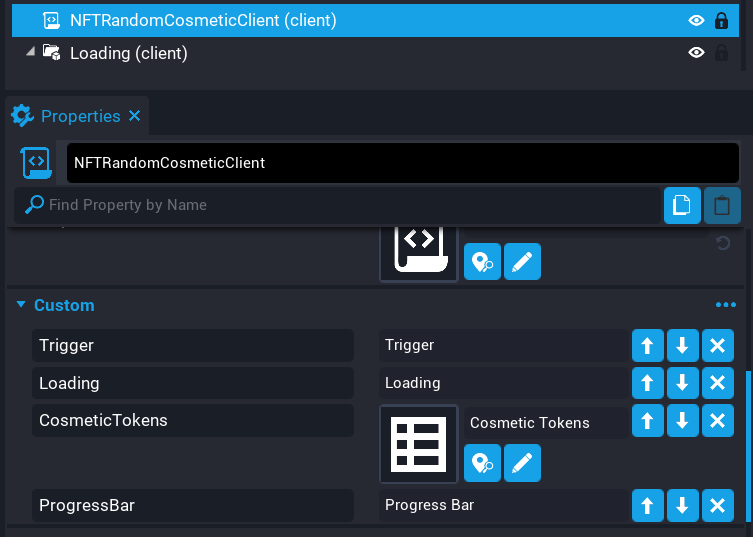
Task: Move the Trigger property up
Action: [x=647, y=346]
